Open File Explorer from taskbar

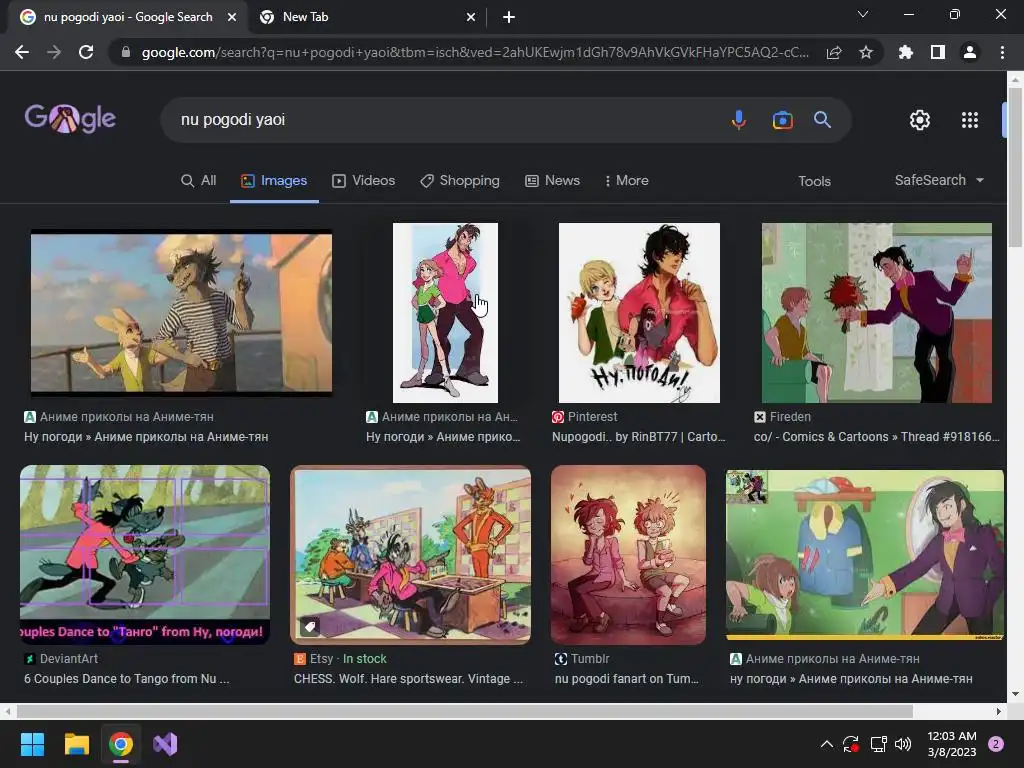point(76,744)
